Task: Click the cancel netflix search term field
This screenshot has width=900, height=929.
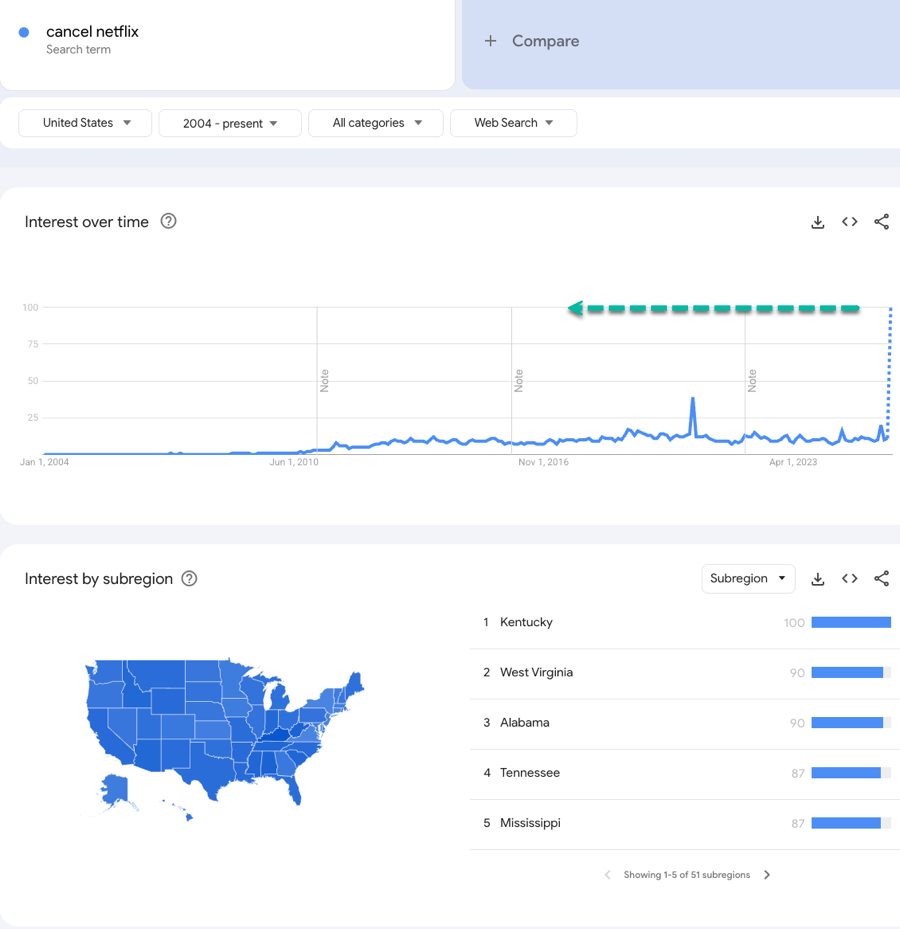Action: 92,32
